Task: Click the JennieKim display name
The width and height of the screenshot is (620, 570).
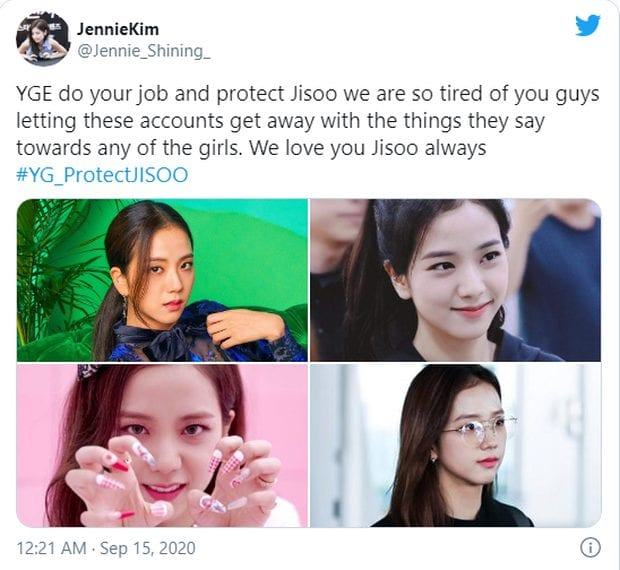Action: (118, 29)
